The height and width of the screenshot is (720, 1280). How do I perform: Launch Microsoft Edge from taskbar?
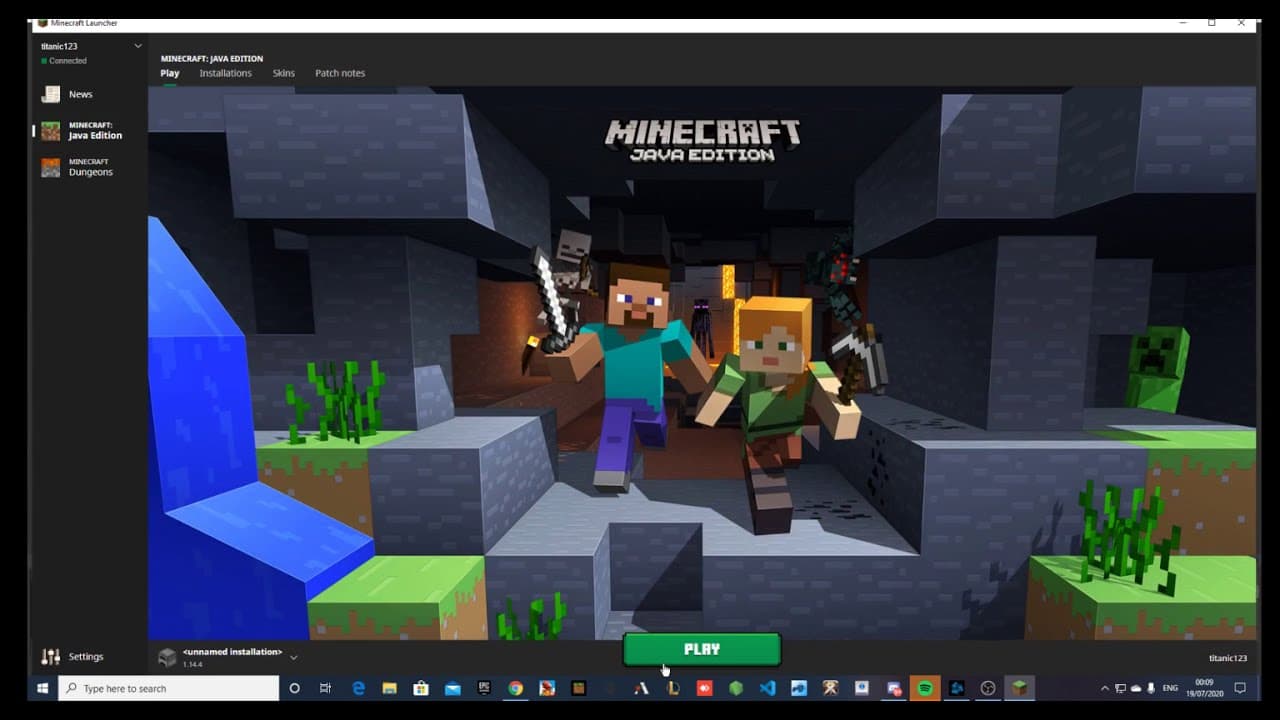coord(358,688)
